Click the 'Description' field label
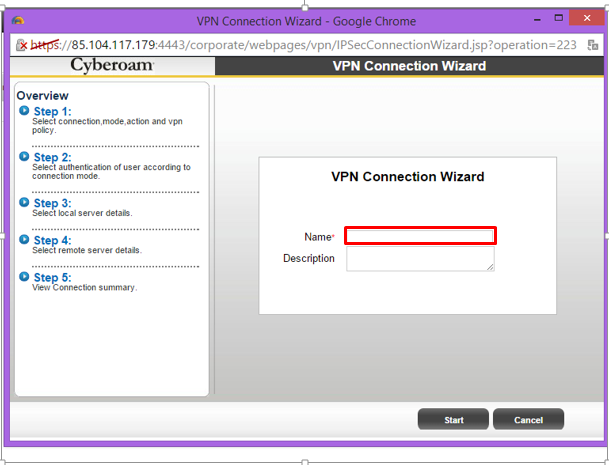 309,258
